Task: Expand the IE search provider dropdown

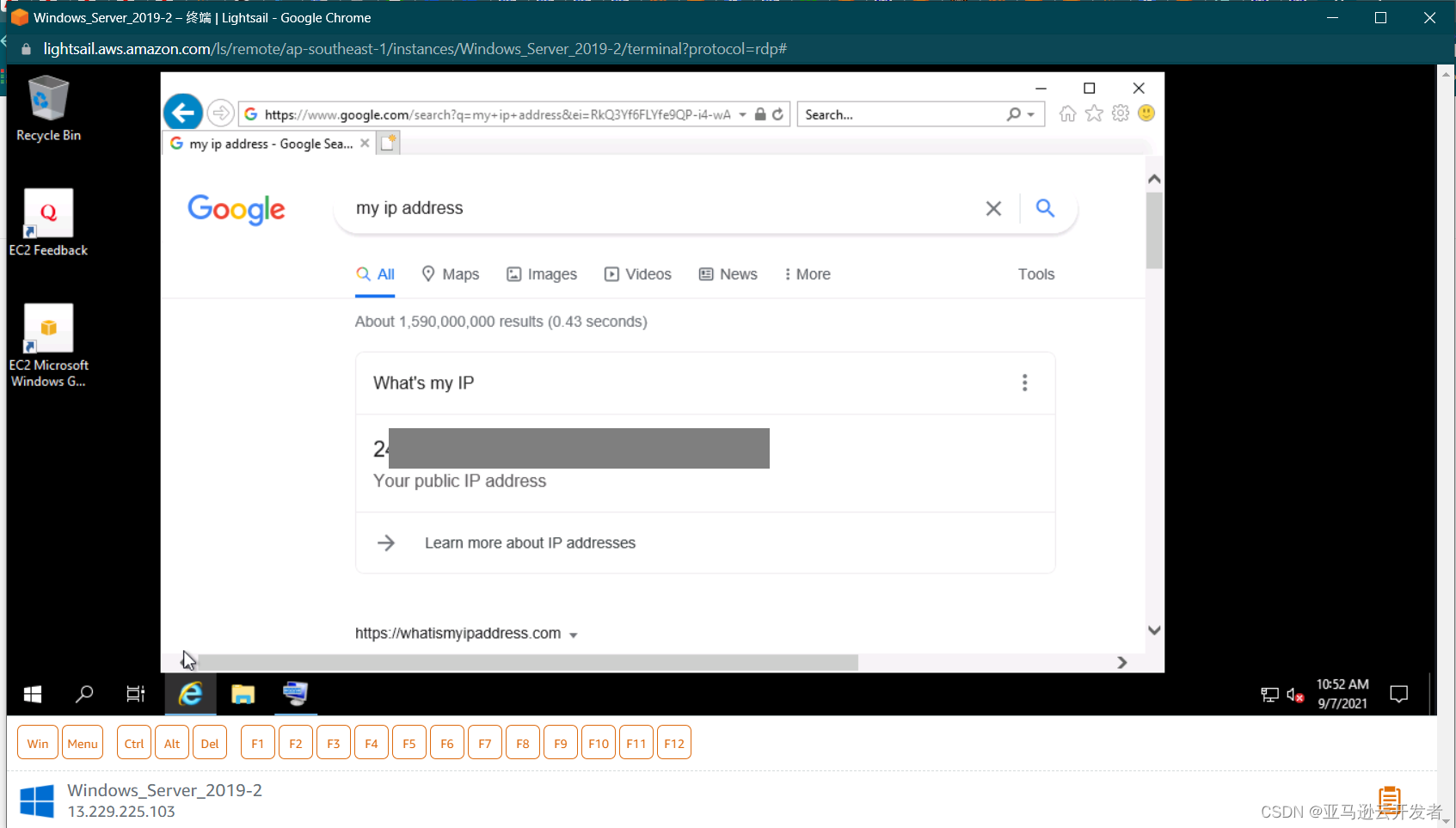Action: click(1030, 114)
